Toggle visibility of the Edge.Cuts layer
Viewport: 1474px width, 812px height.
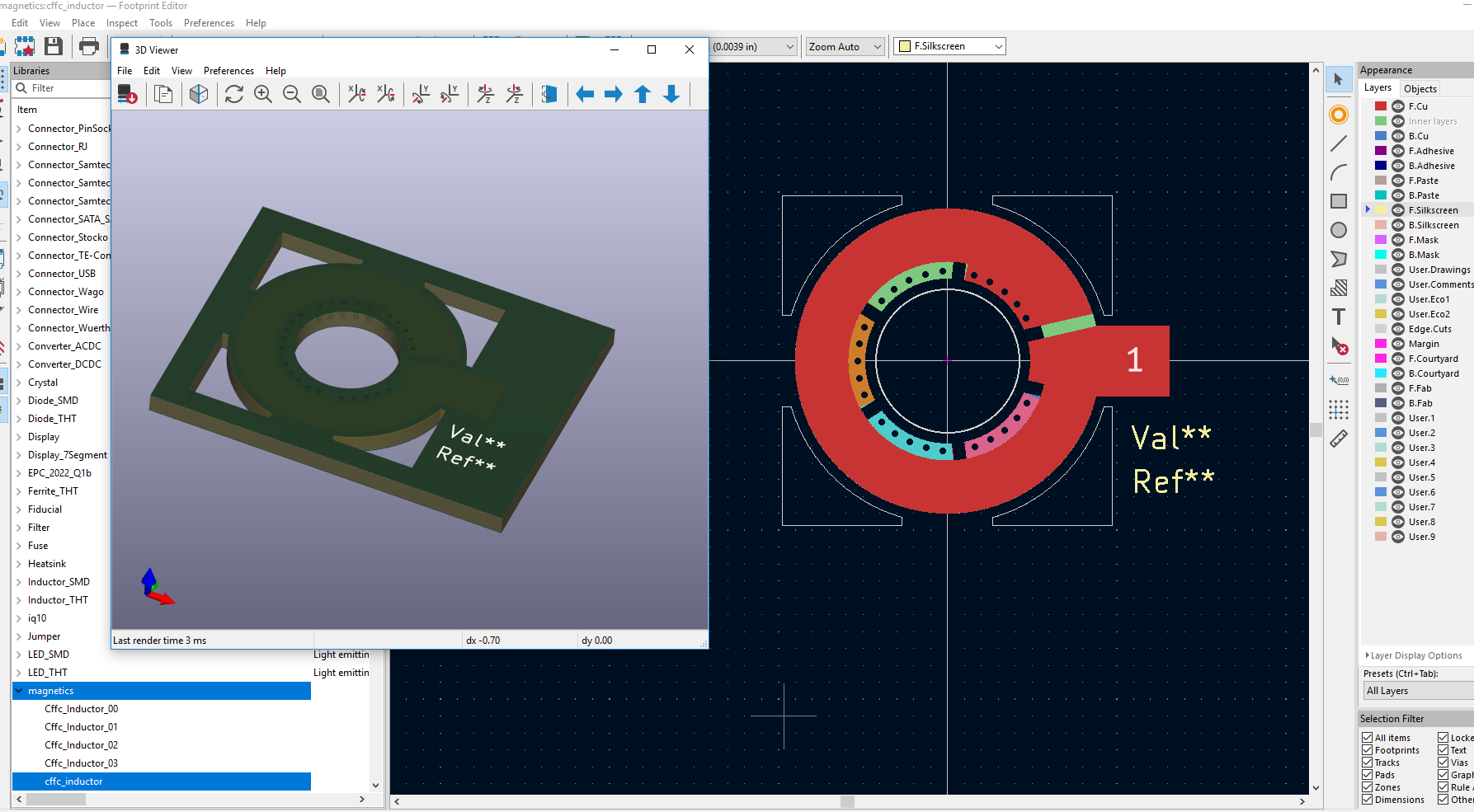[1398, 329]
